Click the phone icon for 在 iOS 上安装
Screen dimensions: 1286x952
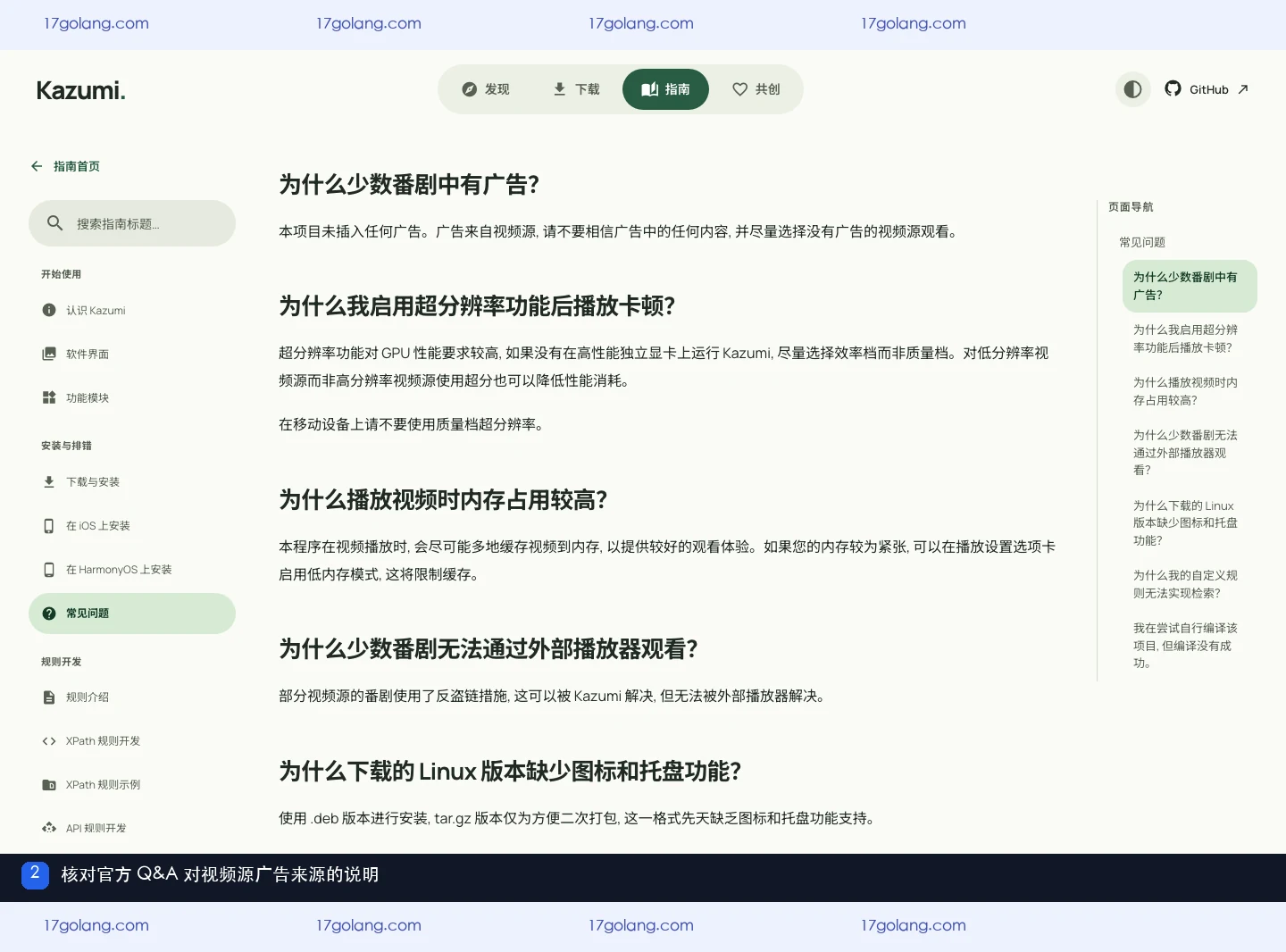click(x=49, y=525)
